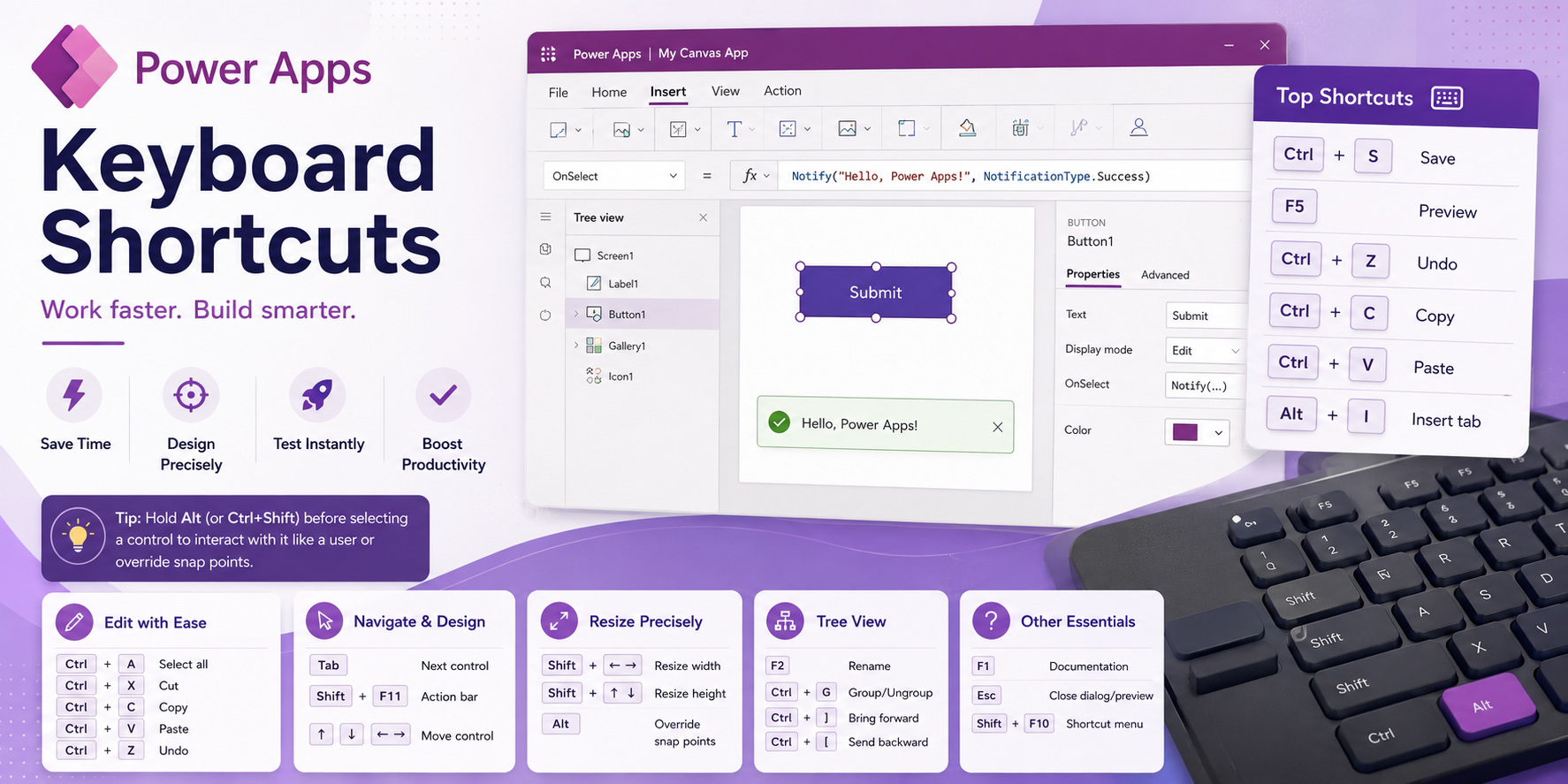Select the Properties tab

pos(1092,274)
